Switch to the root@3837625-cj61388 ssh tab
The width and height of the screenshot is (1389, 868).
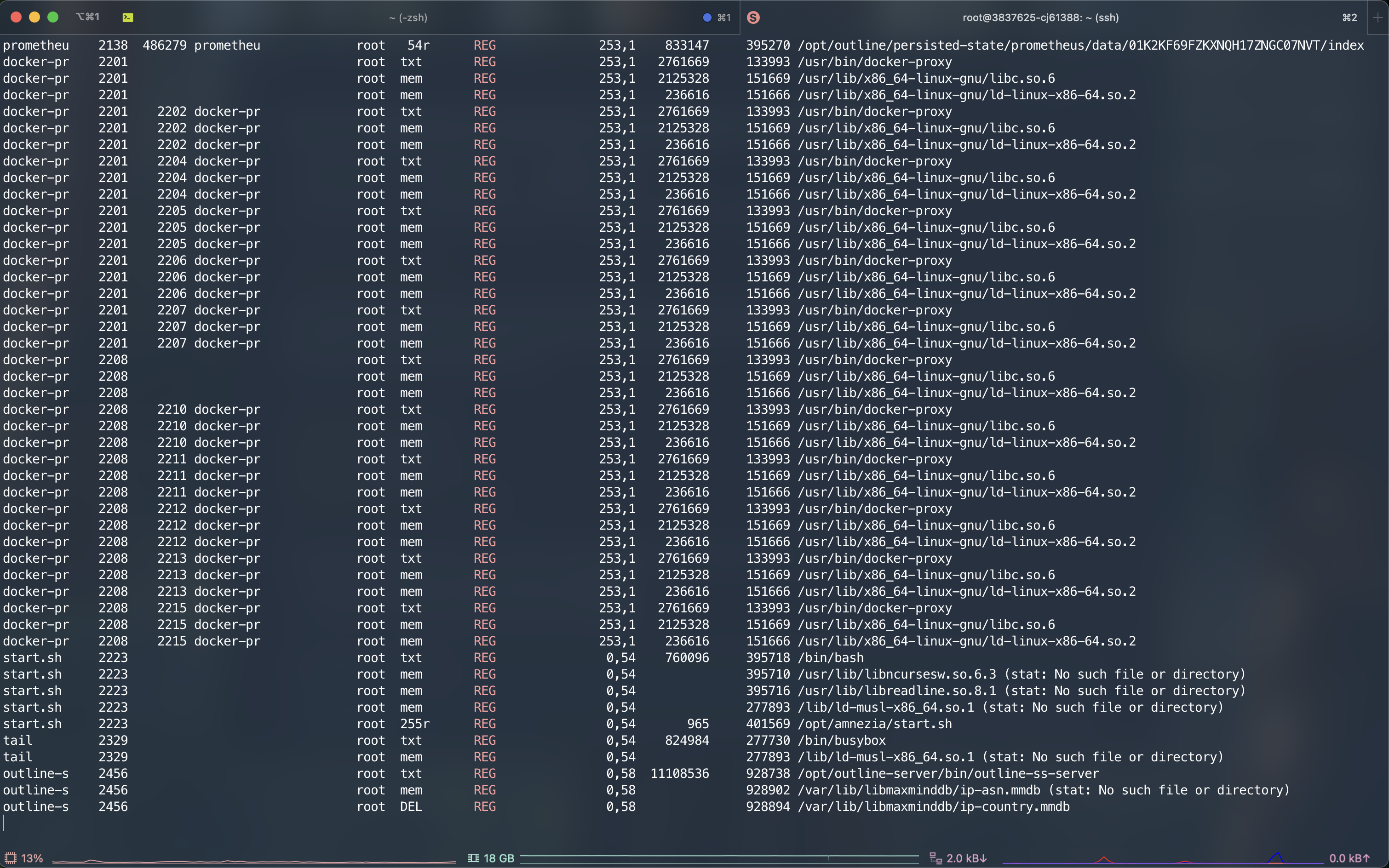[x=1040, y=17]
